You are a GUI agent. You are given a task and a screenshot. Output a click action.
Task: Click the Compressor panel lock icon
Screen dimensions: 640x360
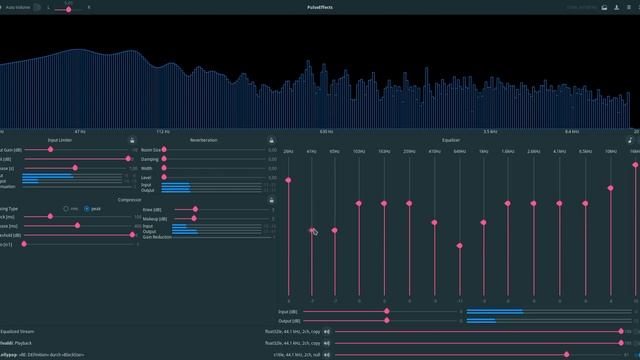tap(271, 200)
